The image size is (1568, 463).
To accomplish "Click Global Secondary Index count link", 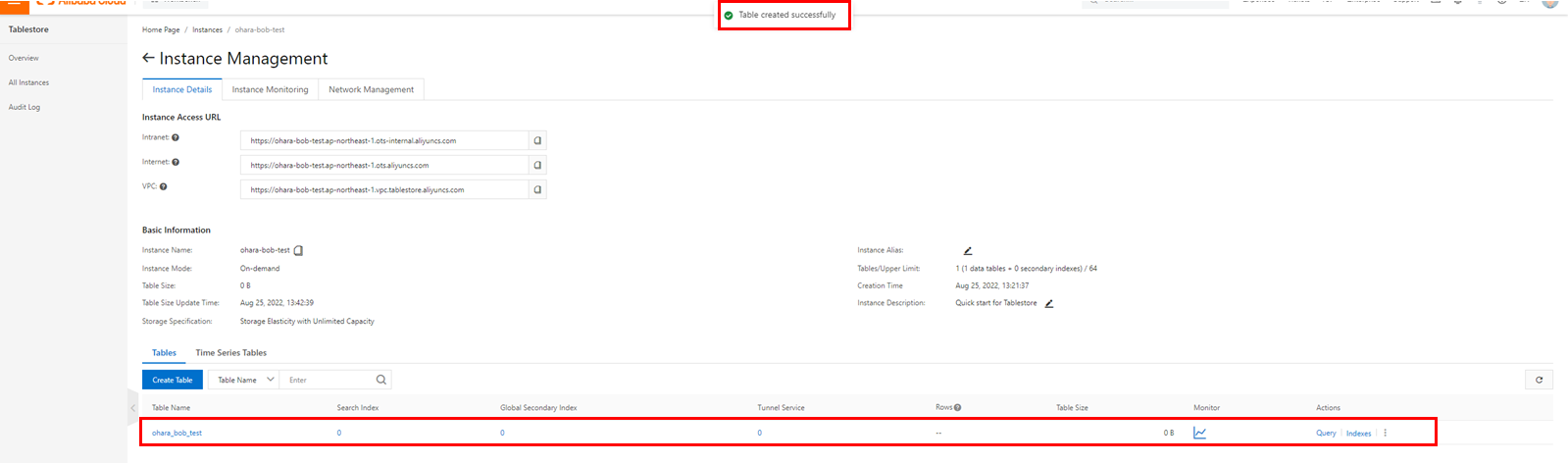I will coord(502,433).
